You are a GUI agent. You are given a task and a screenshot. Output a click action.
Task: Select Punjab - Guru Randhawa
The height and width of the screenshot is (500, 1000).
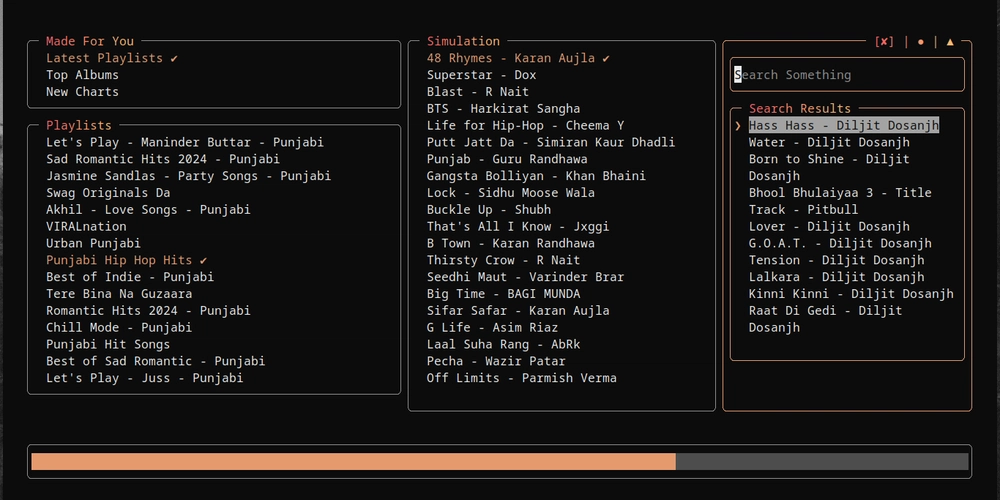coord(507,159)
